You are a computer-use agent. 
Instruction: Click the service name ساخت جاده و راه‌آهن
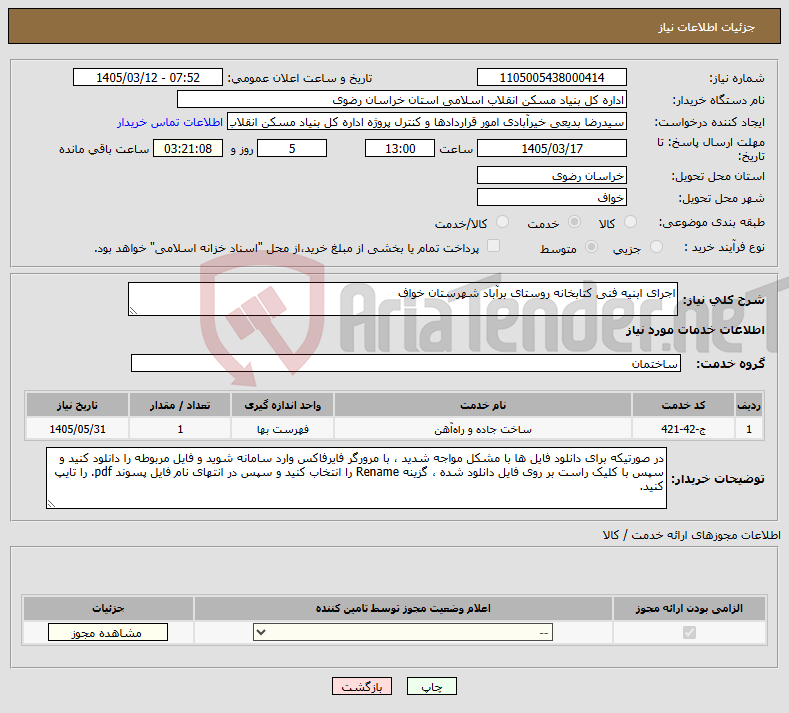pyautogui.click(x=483, y=429)
